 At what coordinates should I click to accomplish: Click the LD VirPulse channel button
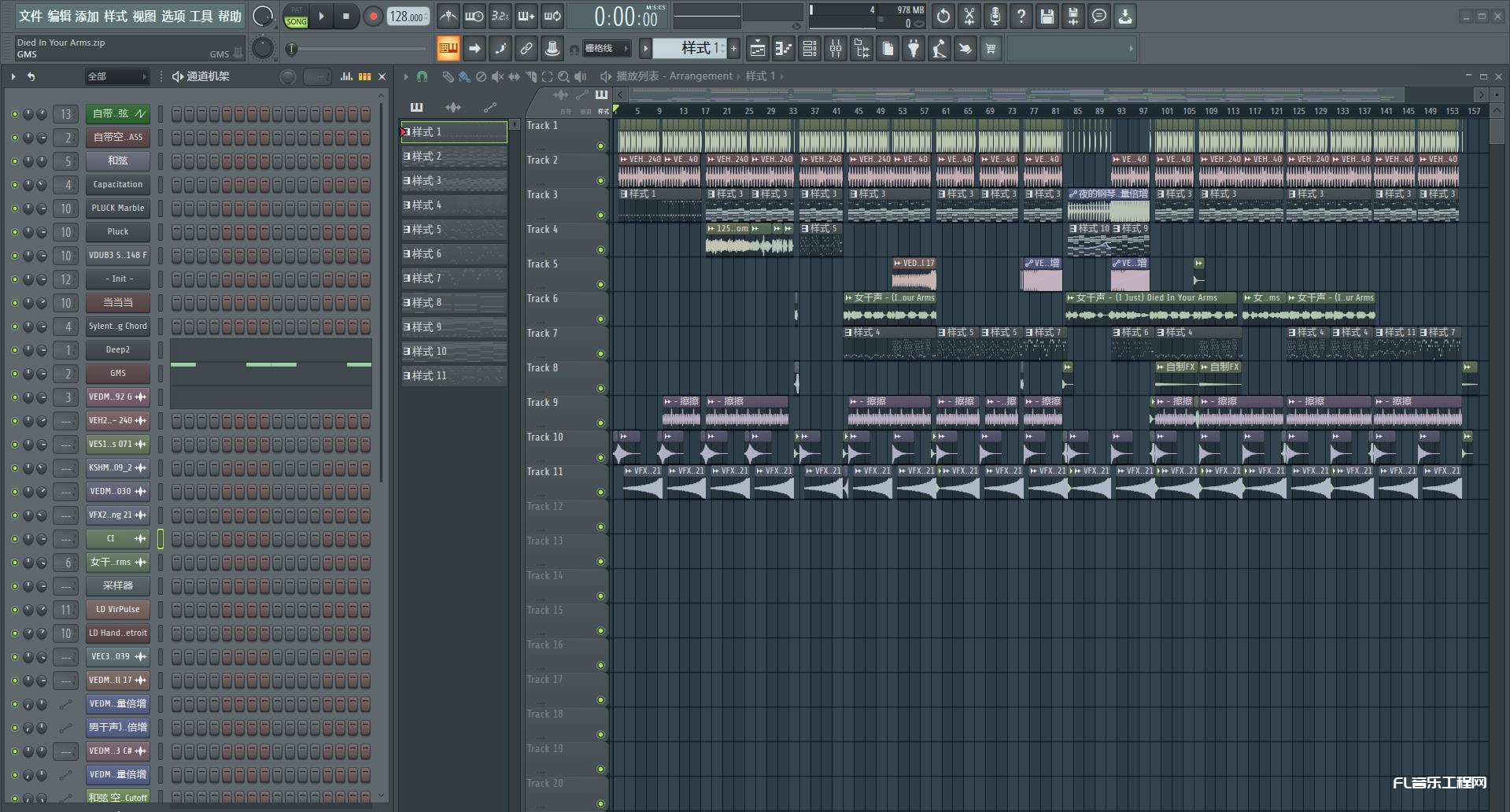[118, 610]
